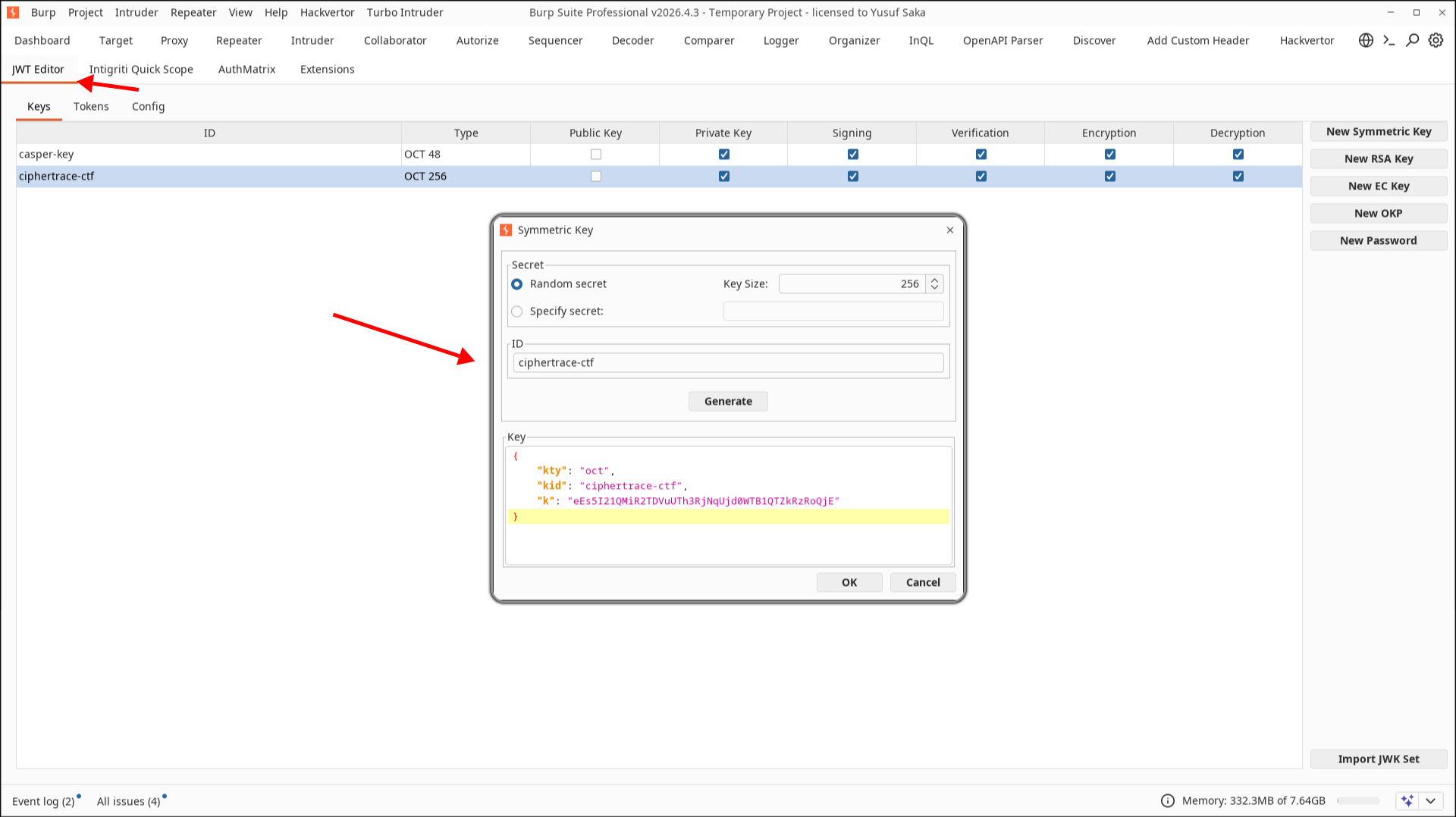Click New EC Key button
Screen dimensions: 1456x817
(1379, 186)
